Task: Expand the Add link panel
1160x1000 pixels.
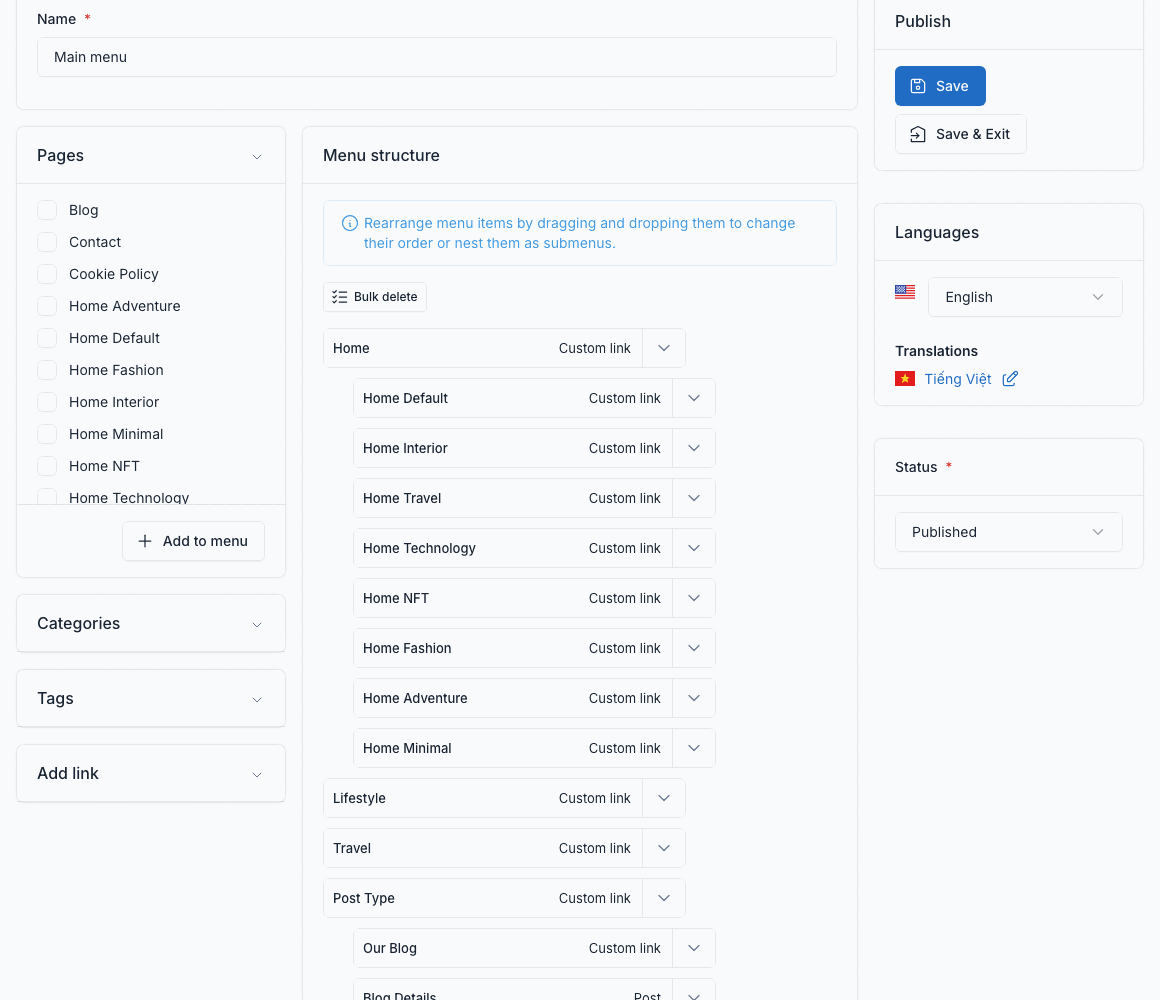Action: pyautogui.click(x=257, y=775)
